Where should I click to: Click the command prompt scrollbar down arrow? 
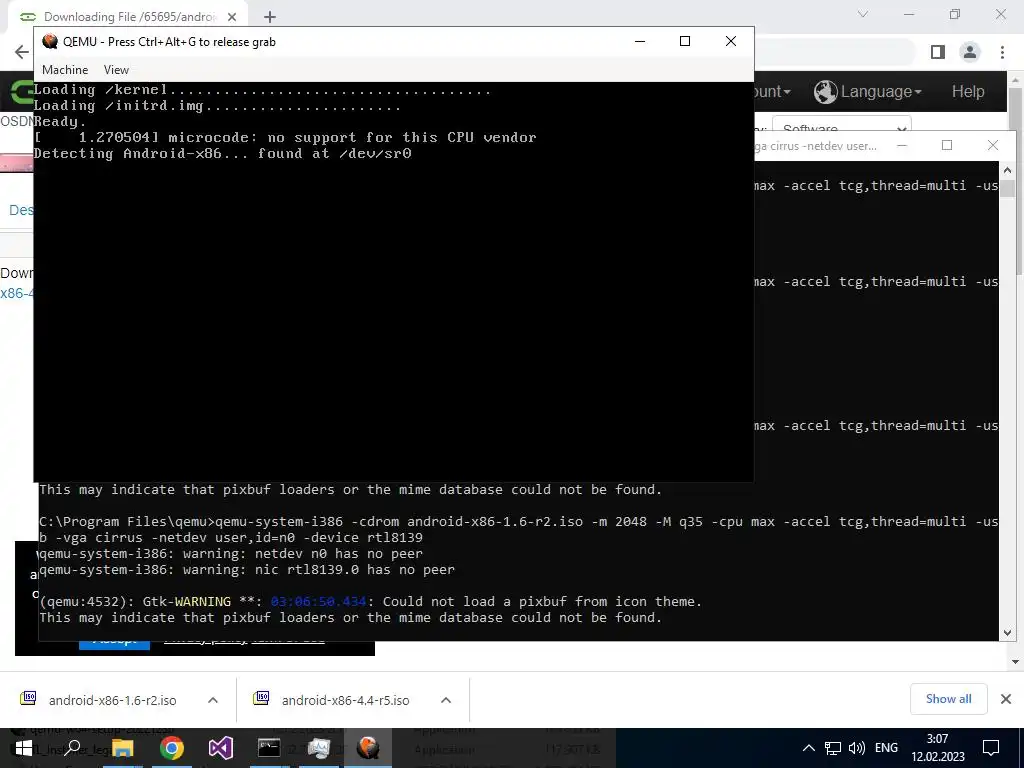(1007, 632)
